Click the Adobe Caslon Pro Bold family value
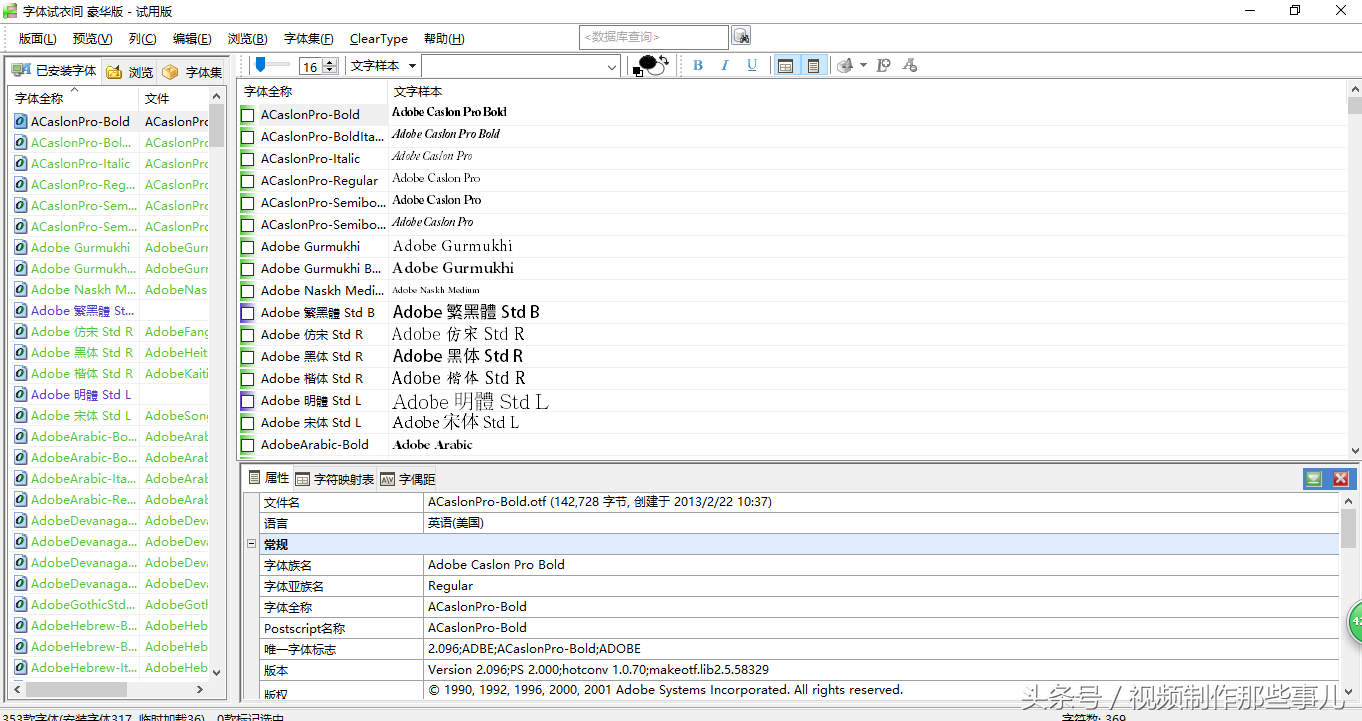This screenshot has width=1362, height=721. [x=496, y=565]
